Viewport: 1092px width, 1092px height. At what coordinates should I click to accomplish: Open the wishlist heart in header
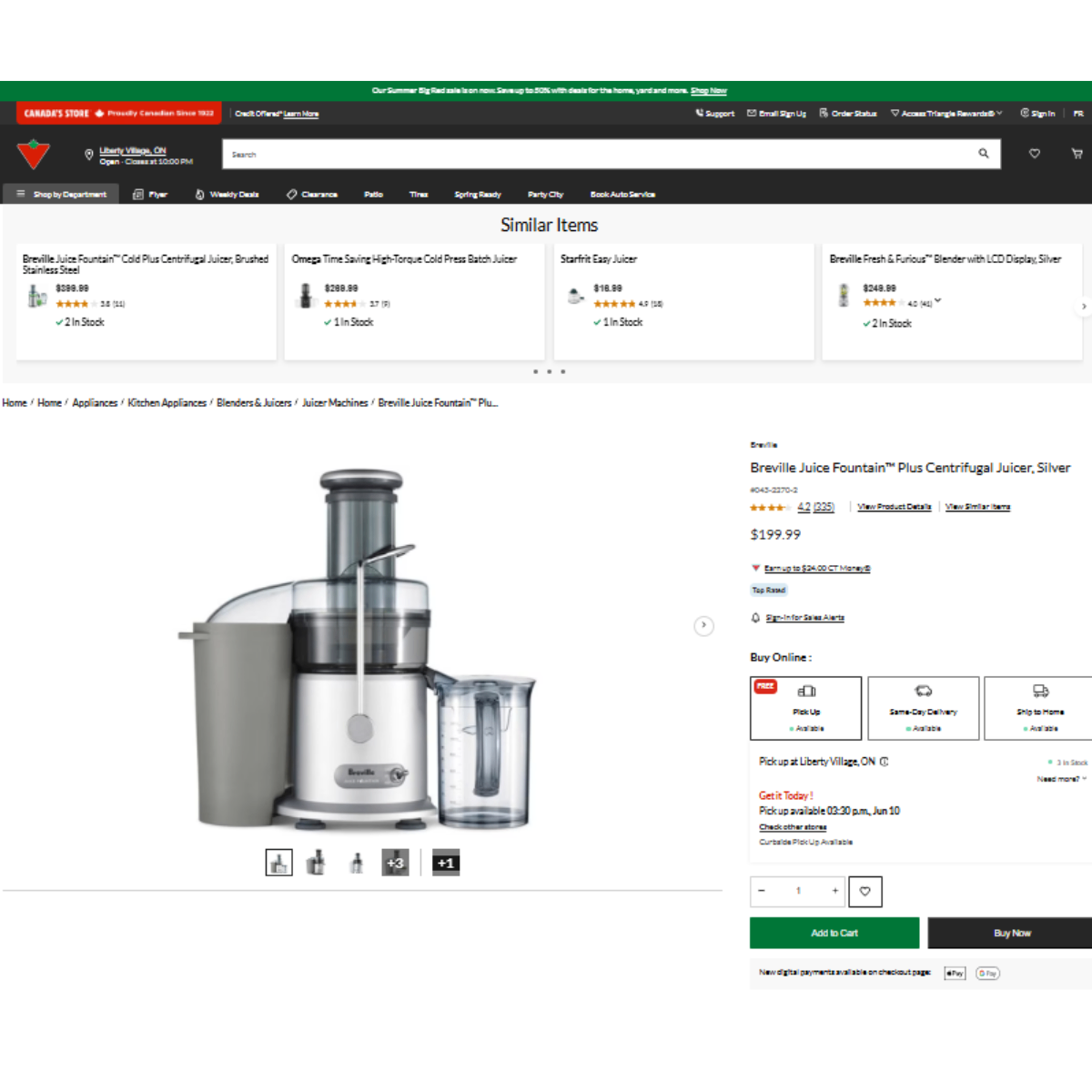tap(1035, 154)
